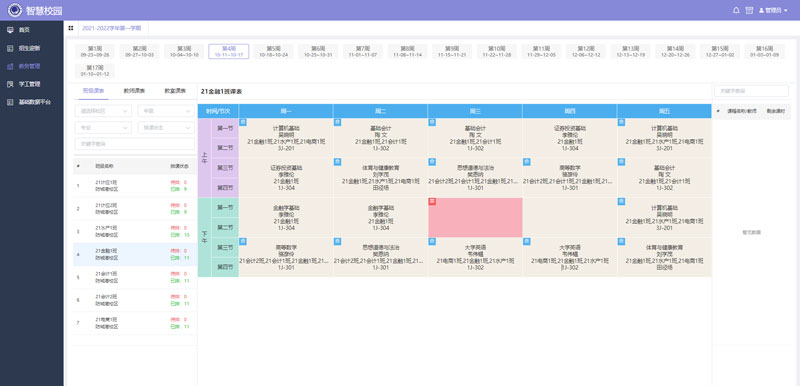The width and height of the screenshot is (800, 386).
Task: Switch to the 教室课表 tab
Action: [174, 91]
